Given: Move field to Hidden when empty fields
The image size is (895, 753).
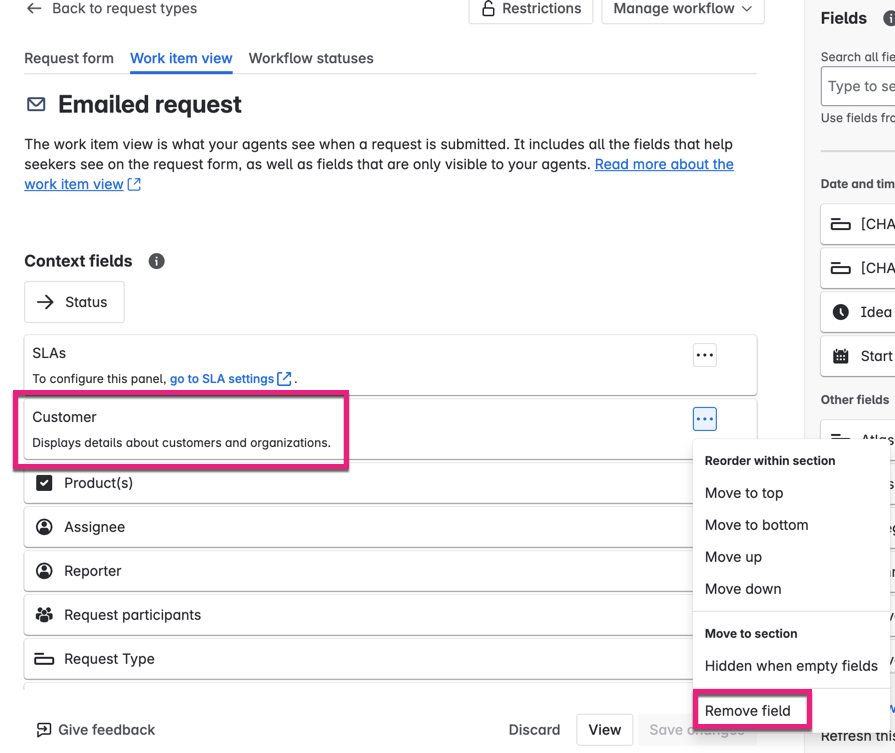Looking at the screenshot, I should click(791, 666).
